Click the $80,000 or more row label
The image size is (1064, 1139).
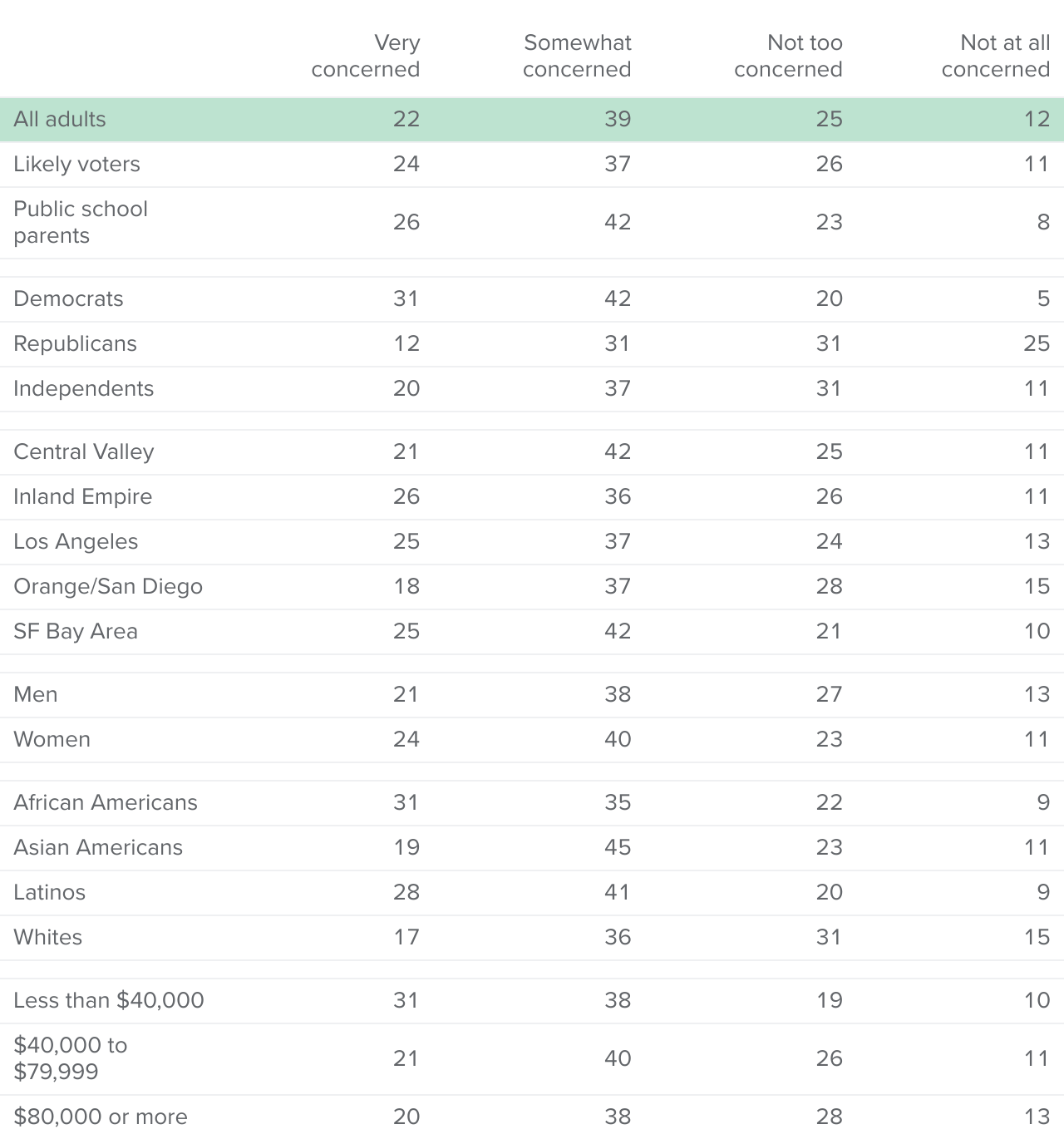pos(101,1117)
